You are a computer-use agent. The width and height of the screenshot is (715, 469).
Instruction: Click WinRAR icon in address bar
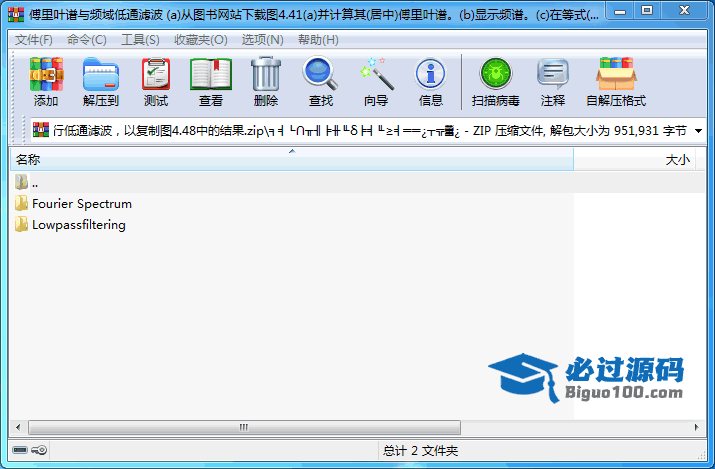click(x=41, y=130)
